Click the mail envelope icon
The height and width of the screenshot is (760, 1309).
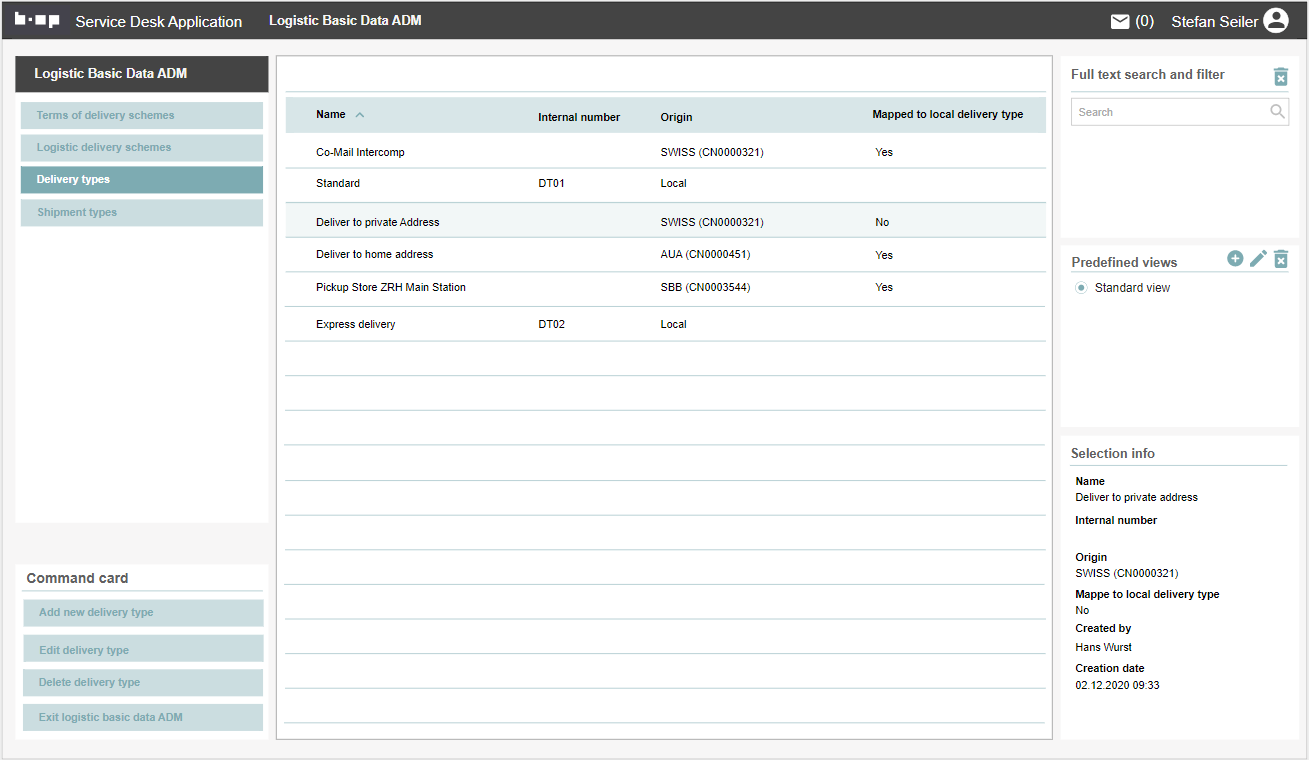coord(1120,21)
